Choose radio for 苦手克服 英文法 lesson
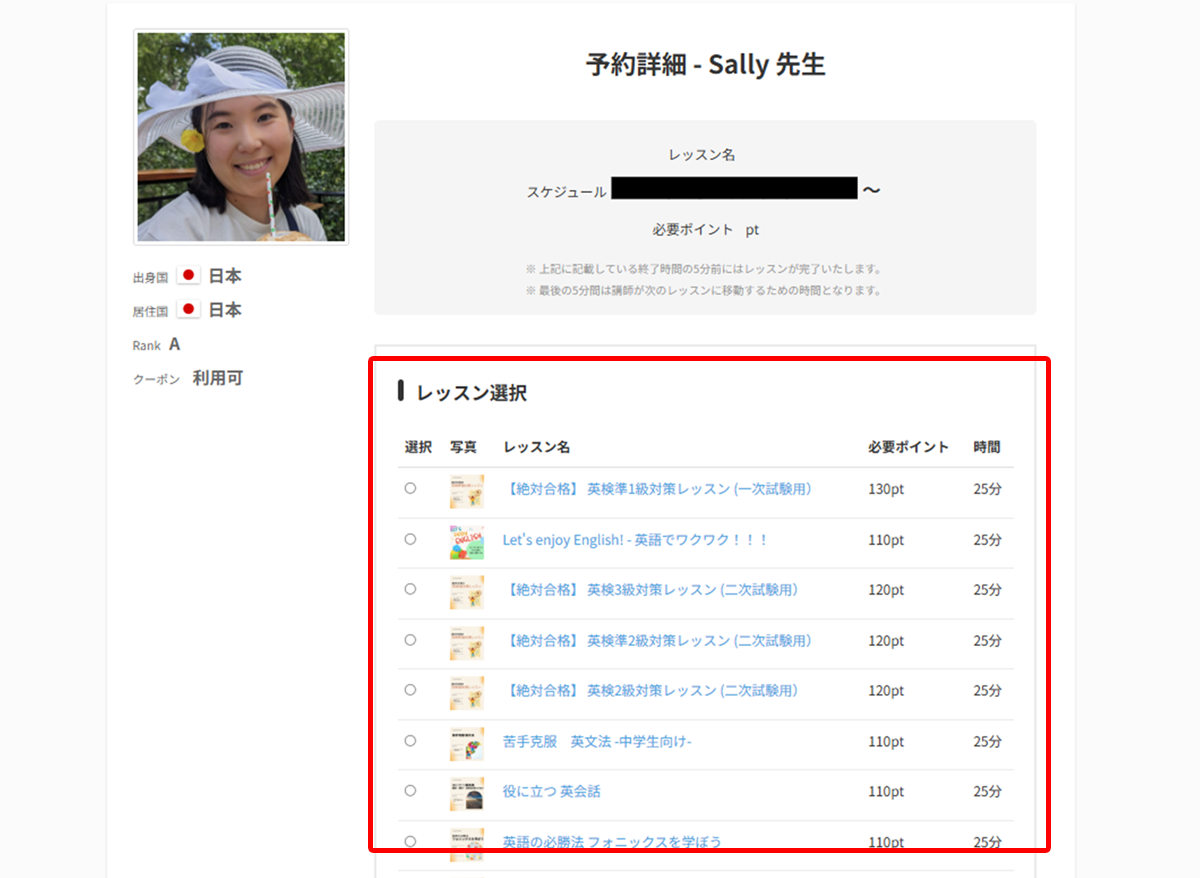The width and height of the screenshot is (1200, 878). pos(410,741)
